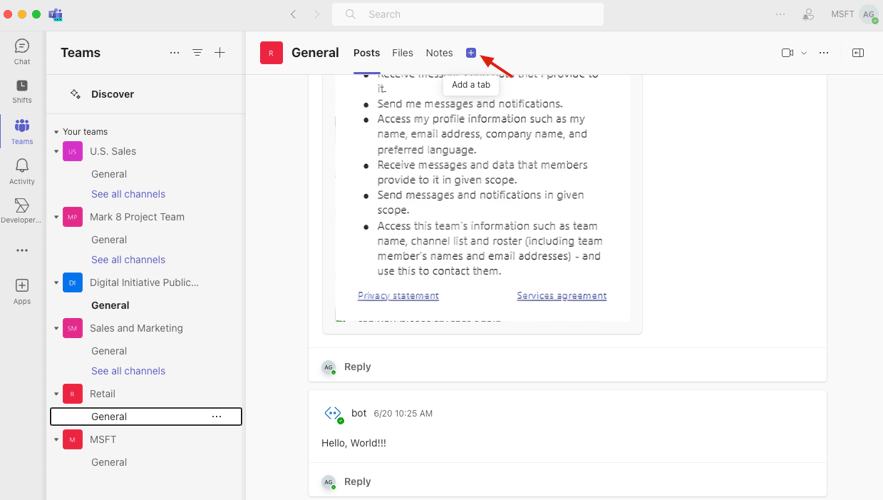Go back with the navigation arrow
The height and width of the screenshot is (500, 883).
tap(293, 14)
